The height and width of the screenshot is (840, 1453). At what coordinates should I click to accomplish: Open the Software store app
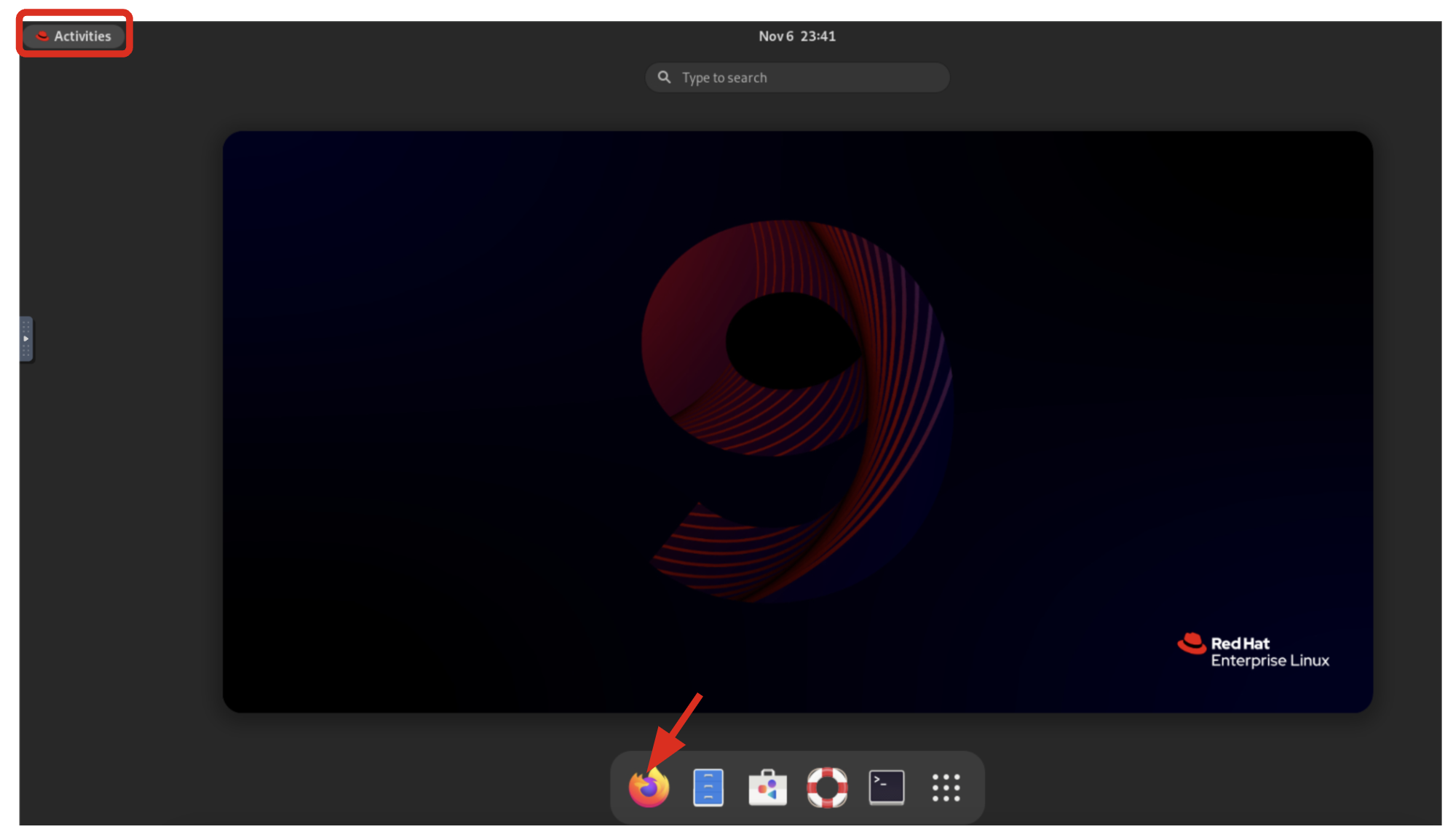[x=767, y=788]
